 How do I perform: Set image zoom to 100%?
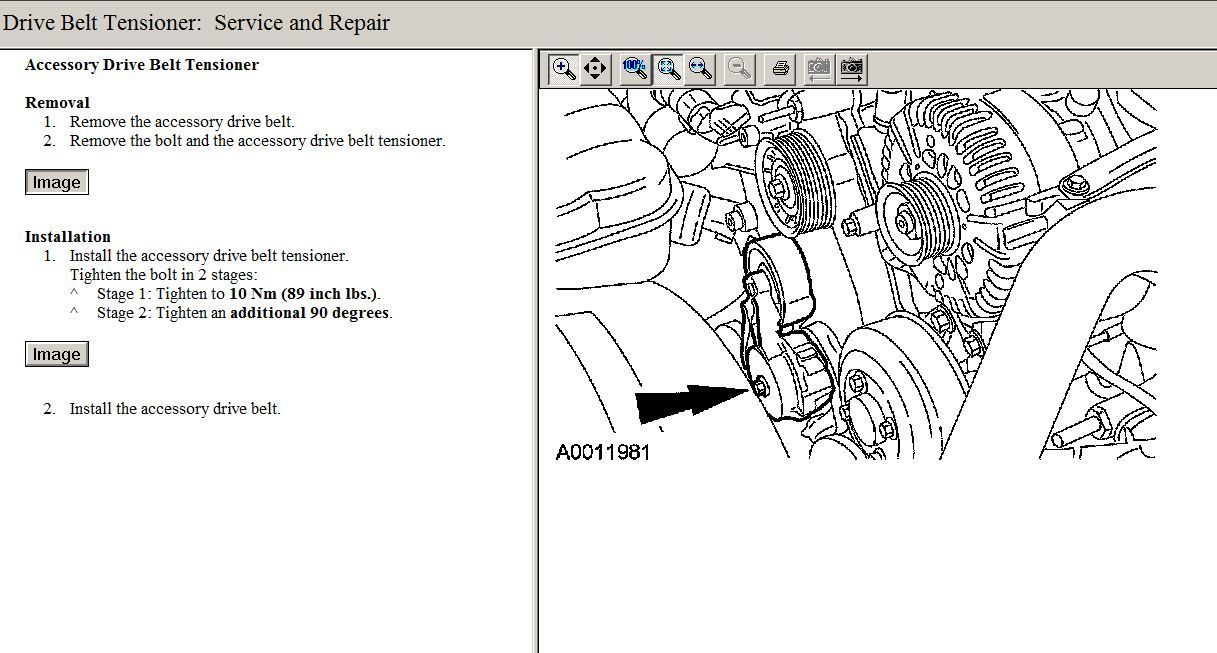point(635,69)
